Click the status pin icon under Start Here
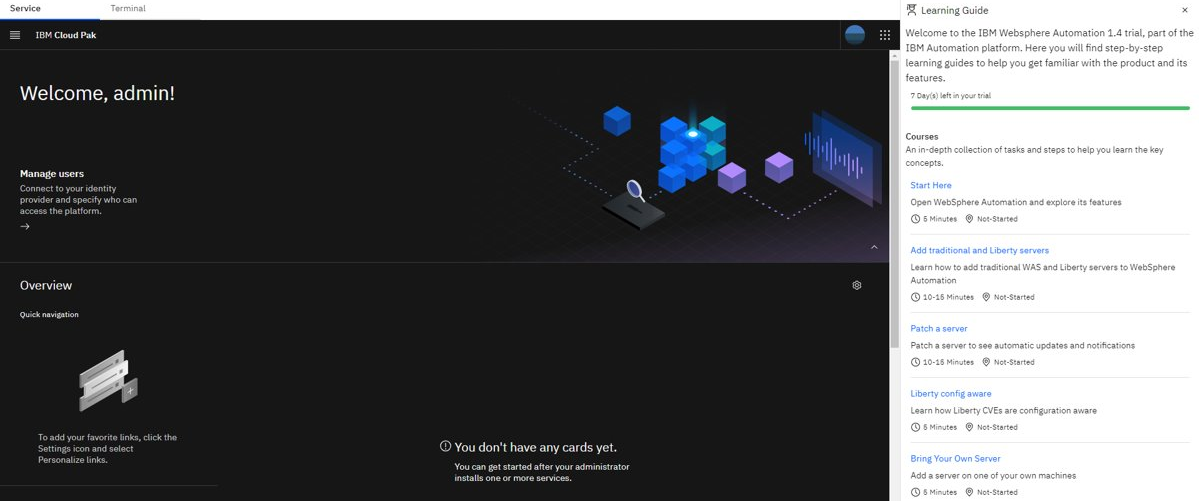 tap(969, 219)
